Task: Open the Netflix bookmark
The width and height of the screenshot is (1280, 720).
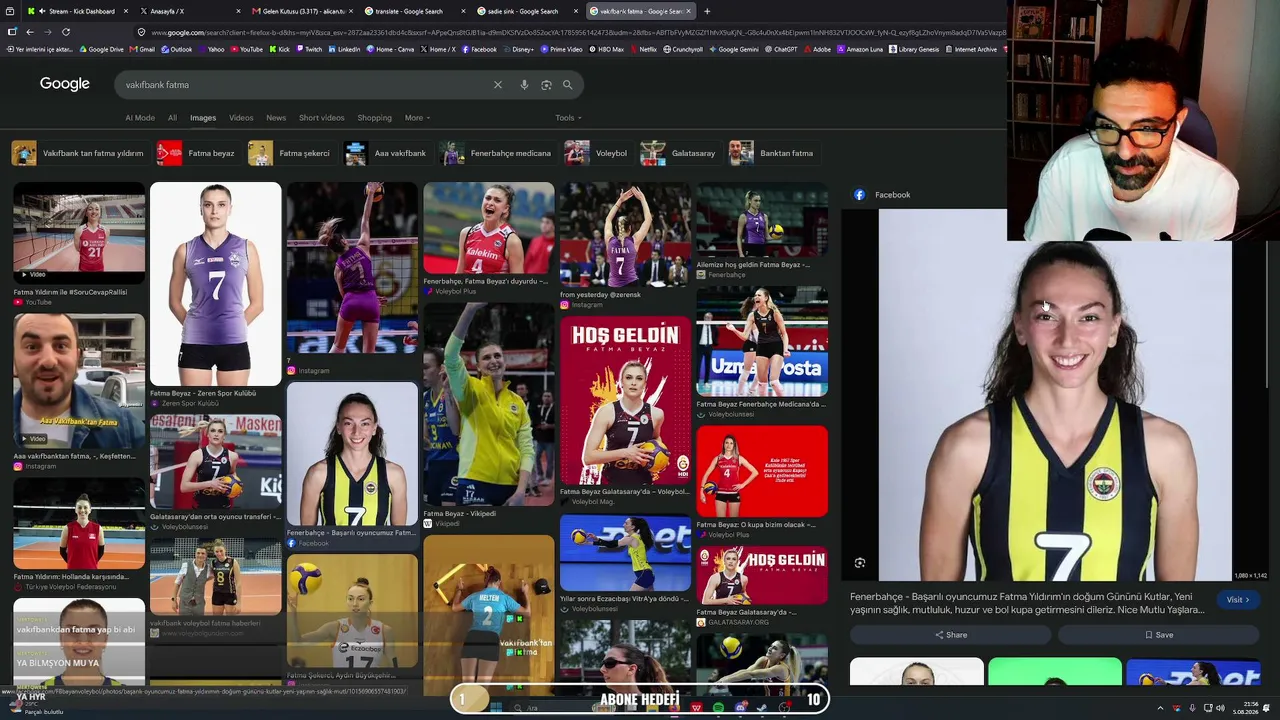Action: (643, 49)
